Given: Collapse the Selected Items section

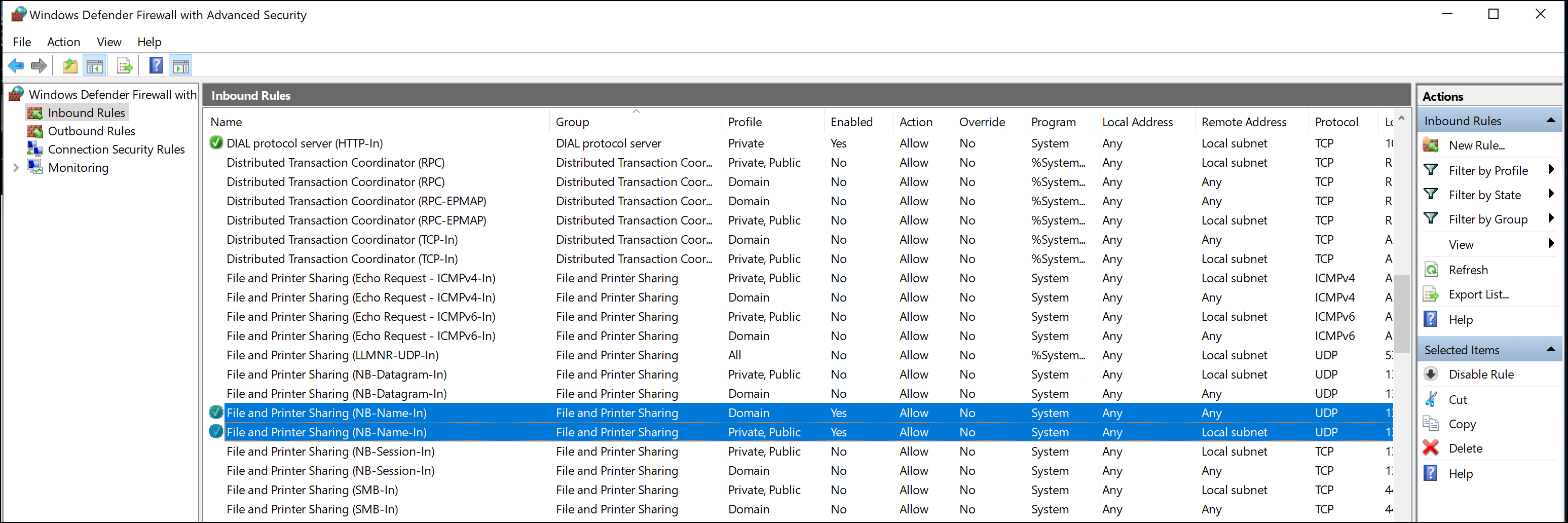Looking at the screenshot, I should point(1550,350).
